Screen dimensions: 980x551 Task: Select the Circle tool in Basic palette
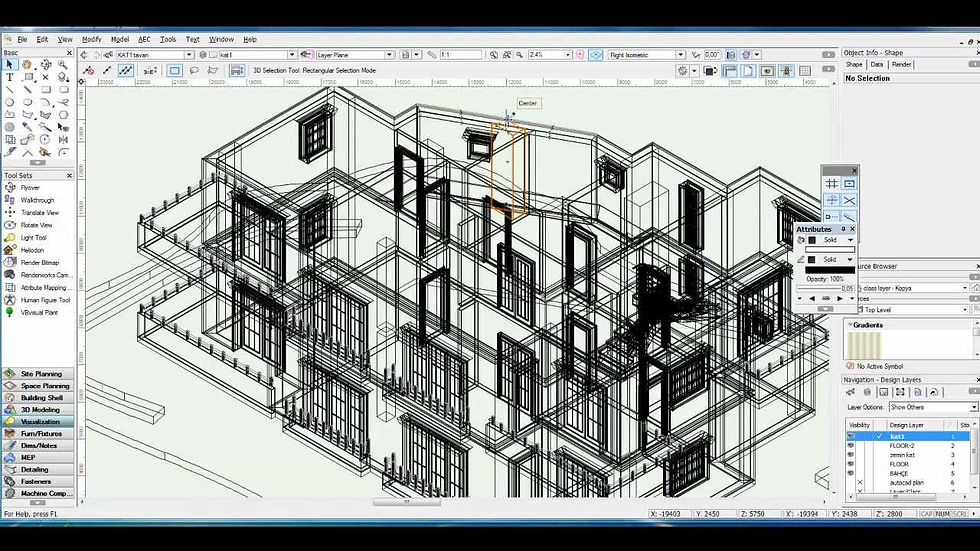click(9, 102)
